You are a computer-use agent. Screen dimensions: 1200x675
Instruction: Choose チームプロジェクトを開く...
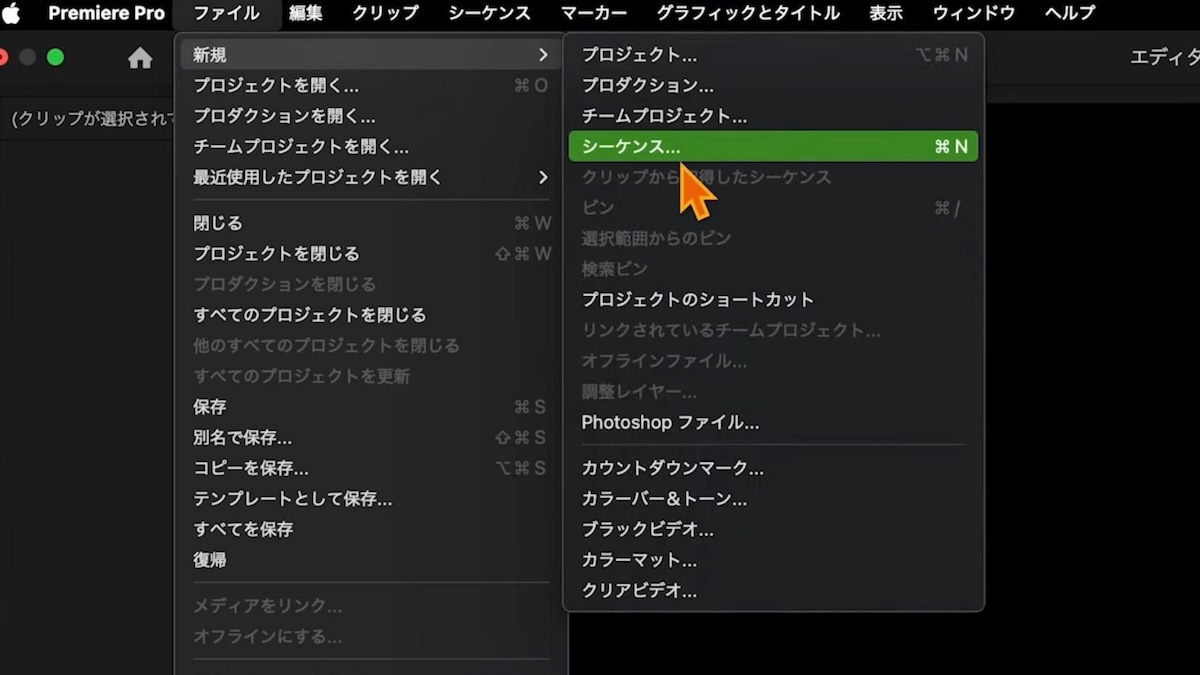point(370,147)
